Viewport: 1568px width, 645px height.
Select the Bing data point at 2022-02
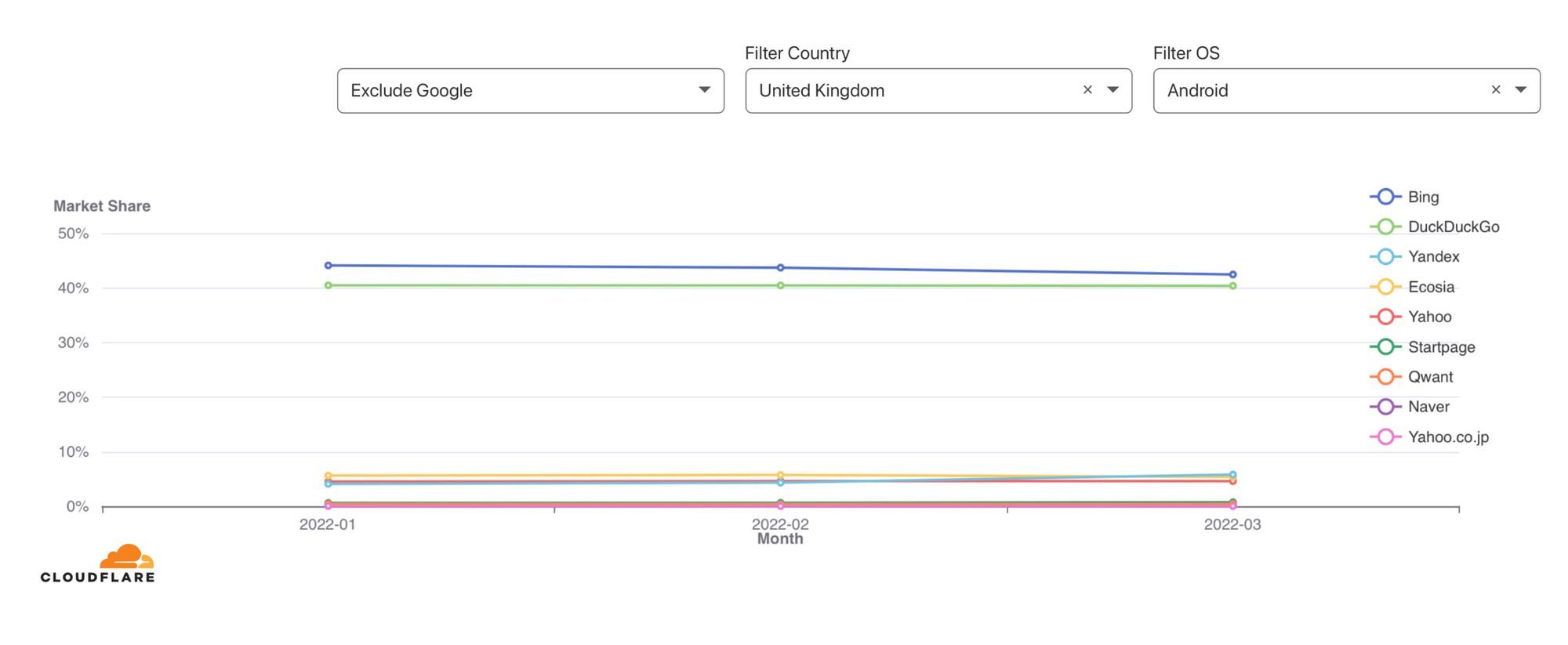click(780, 267)
